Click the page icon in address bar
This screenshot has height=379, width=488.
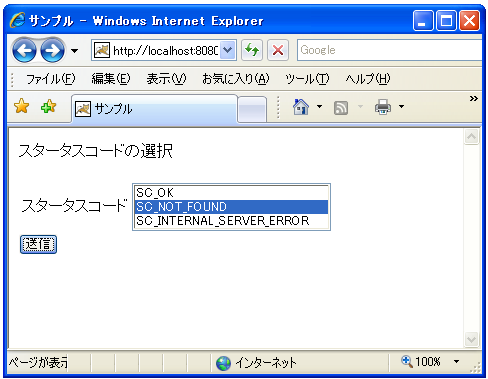pyautogui.click(x=102, y=50)
